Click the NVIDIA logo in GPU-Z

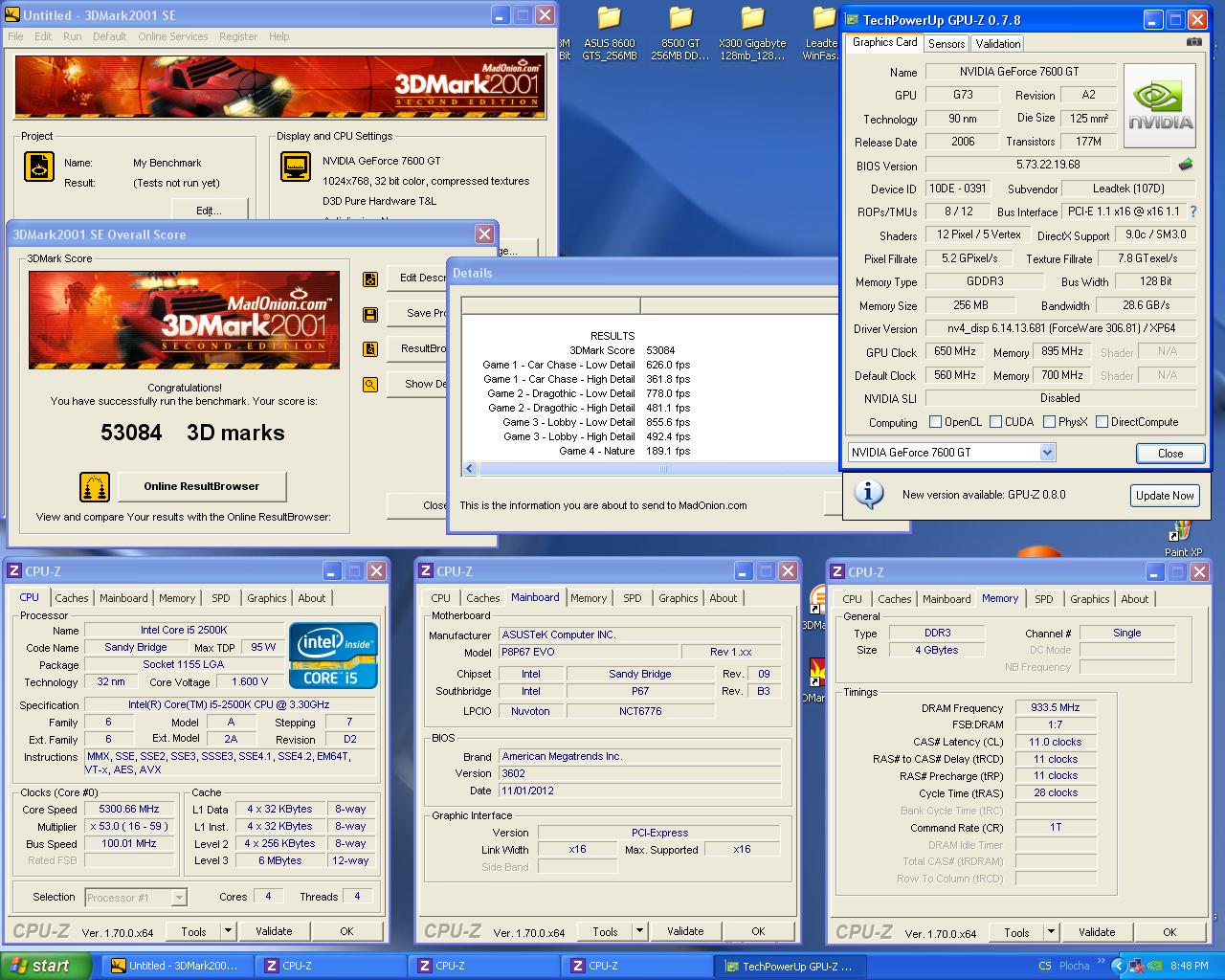pos(1160,105)
